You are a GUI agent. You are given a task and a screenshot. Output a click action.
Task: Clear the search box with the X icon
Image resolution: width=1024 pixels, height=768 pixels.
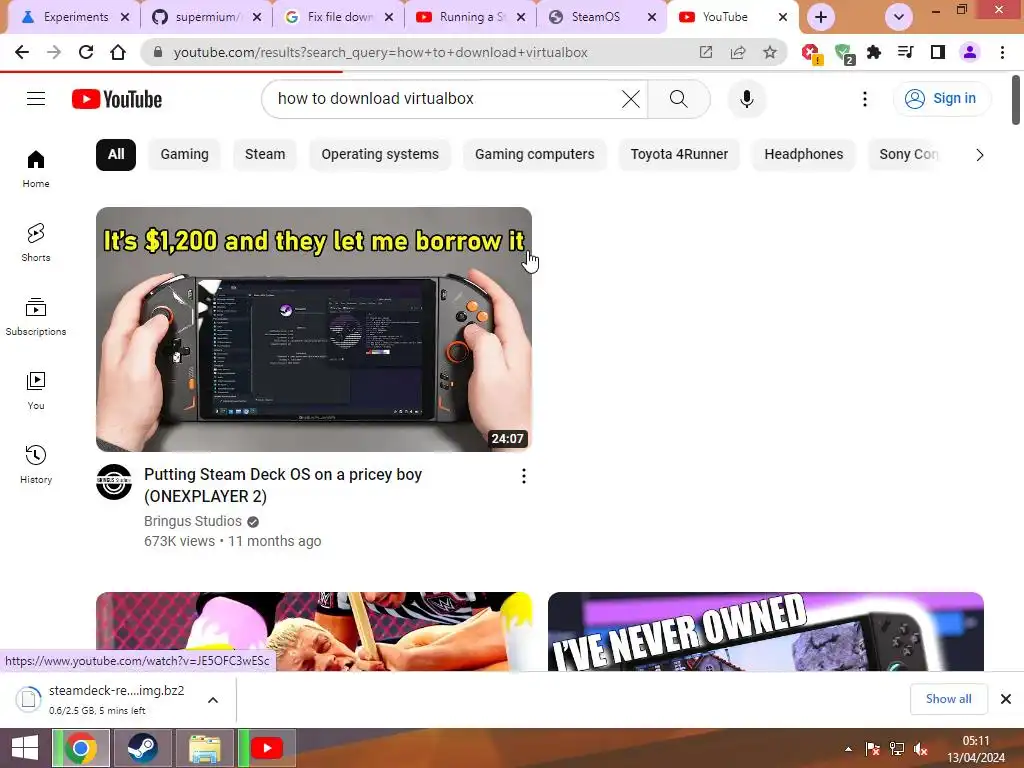tap(631, 99)
